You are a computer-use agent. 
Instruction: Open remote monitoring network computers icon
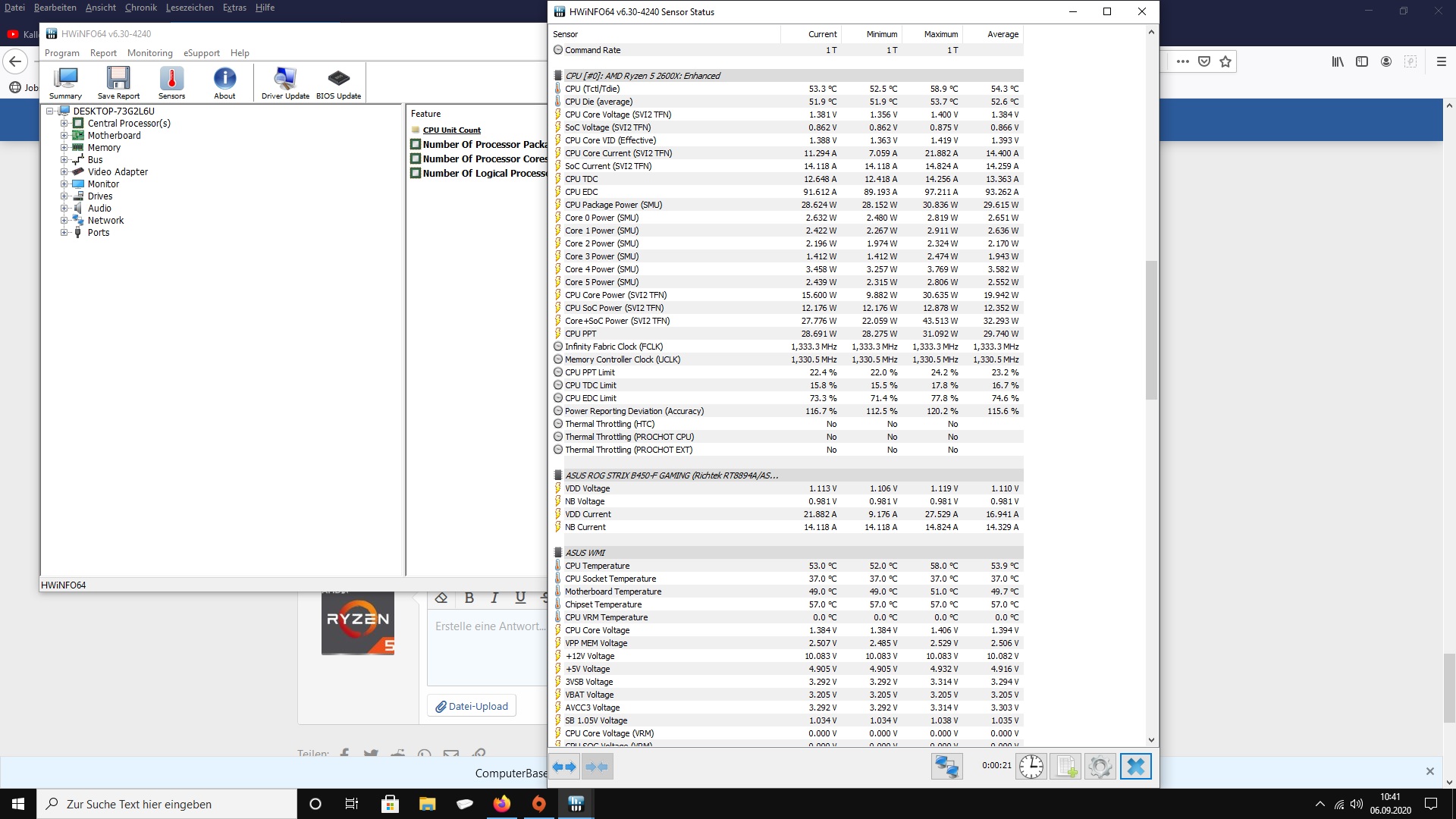(946, 767)
